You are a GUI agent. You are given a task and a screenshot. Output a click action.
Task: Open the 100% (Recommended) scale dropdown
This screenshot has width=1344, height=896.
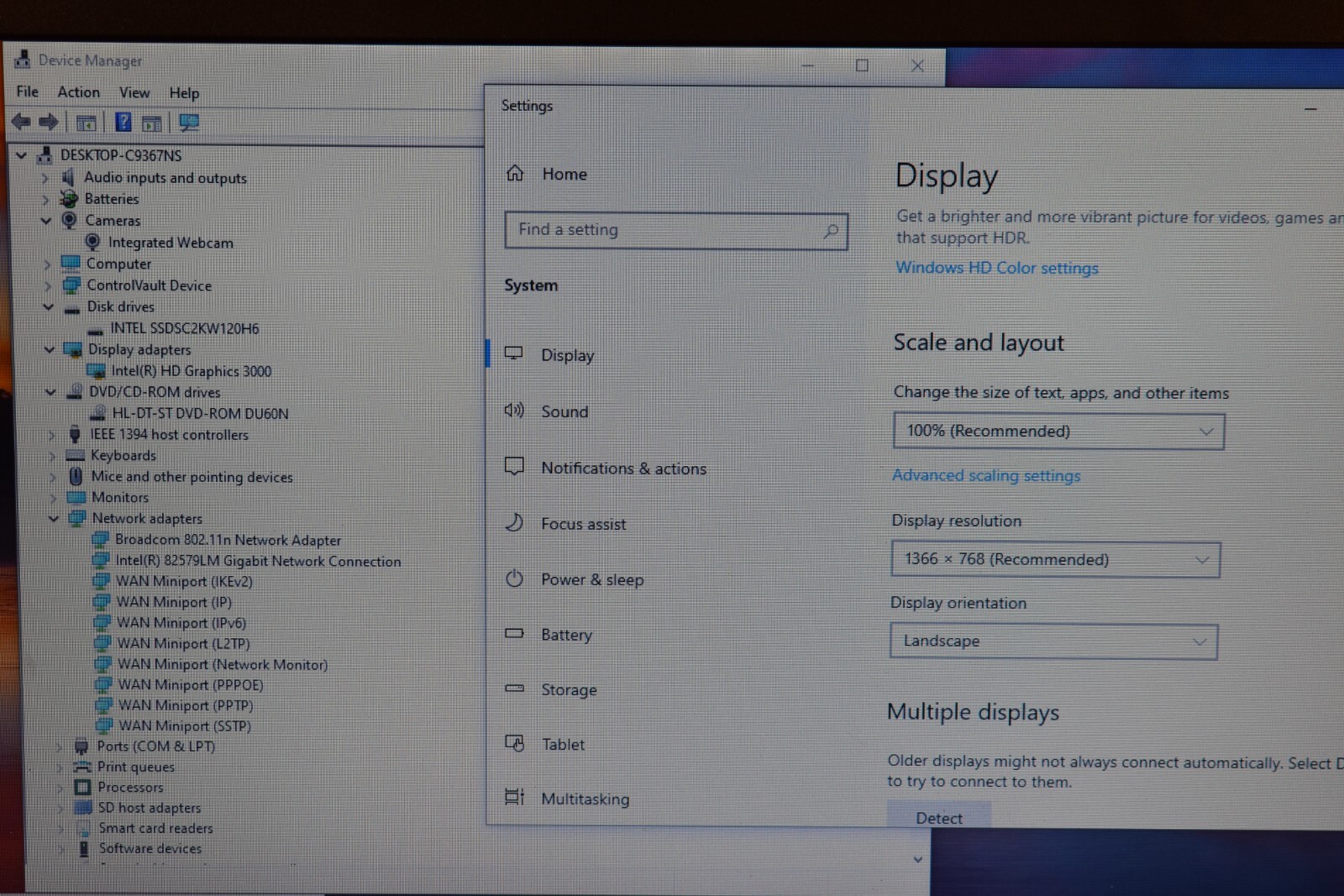1058,431
